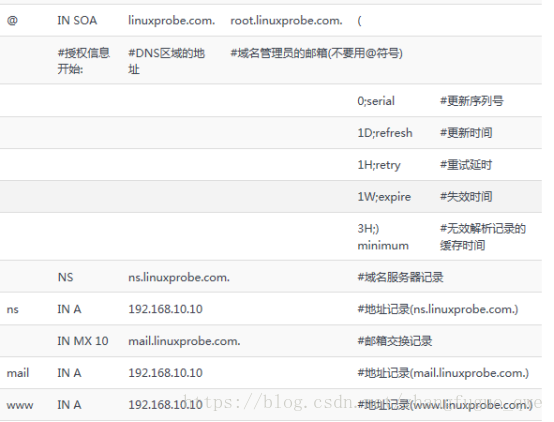Select the 'mail' host name cell

(18, 373)
